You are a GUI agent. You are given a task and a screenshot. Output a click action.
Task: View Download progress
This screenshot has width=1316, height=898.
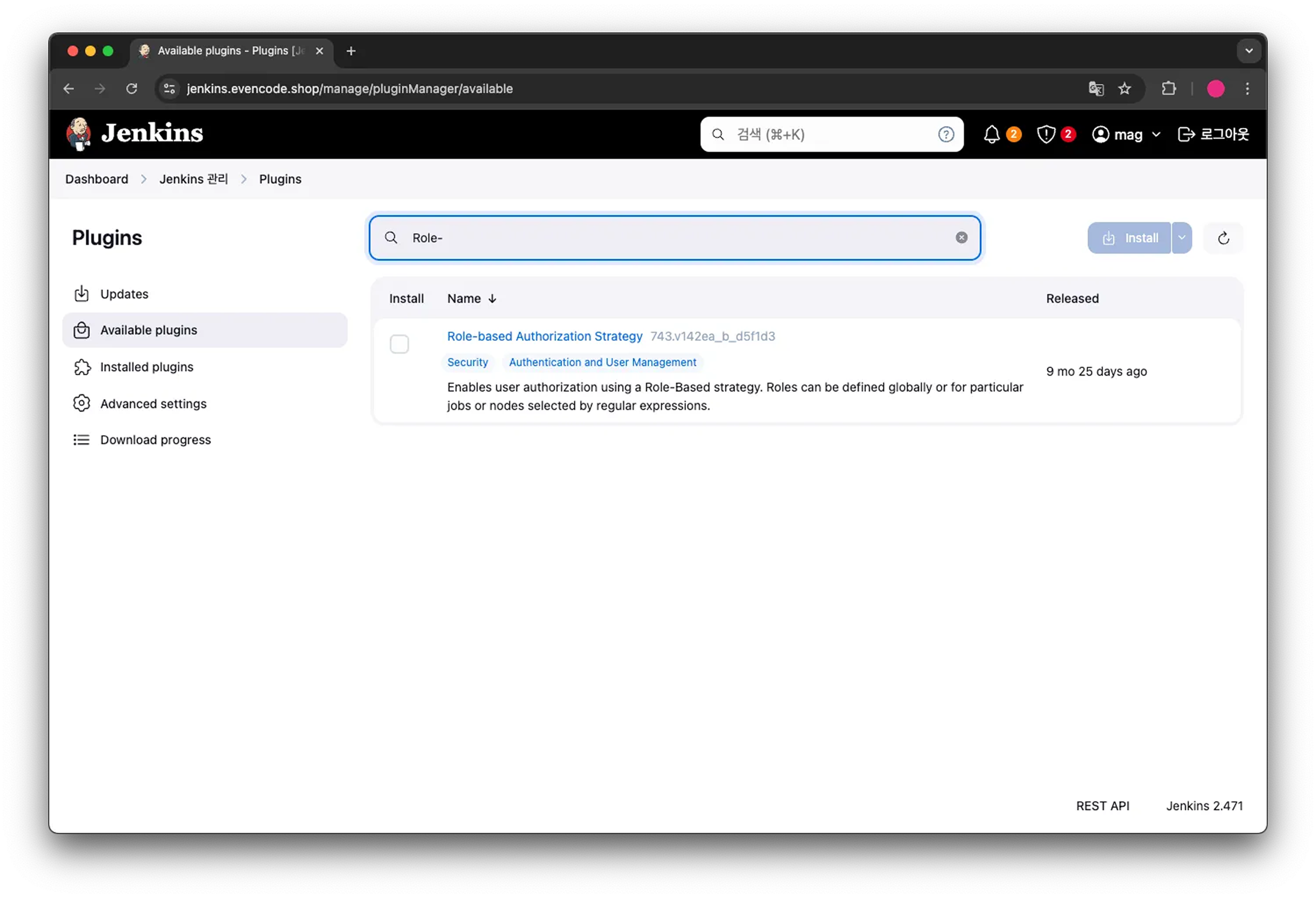point(205,440)
